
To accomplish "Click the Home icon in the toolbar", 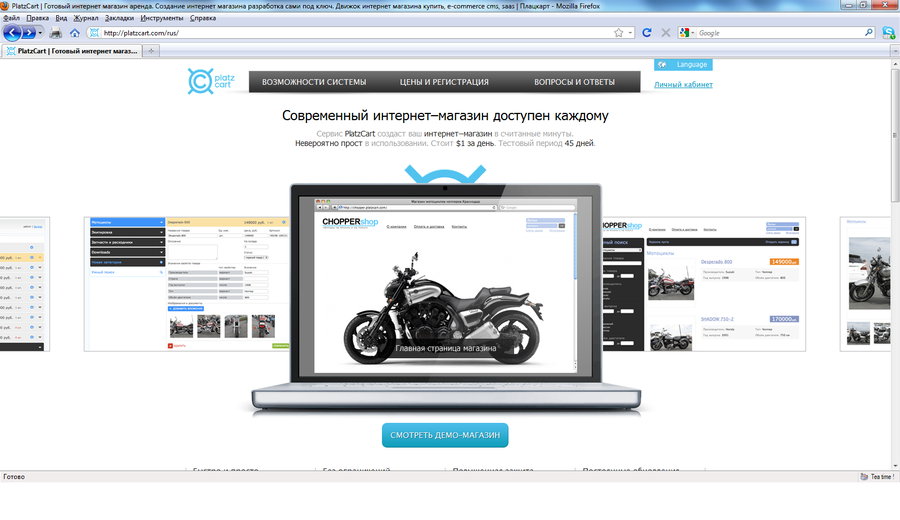I will click(74, 33).
